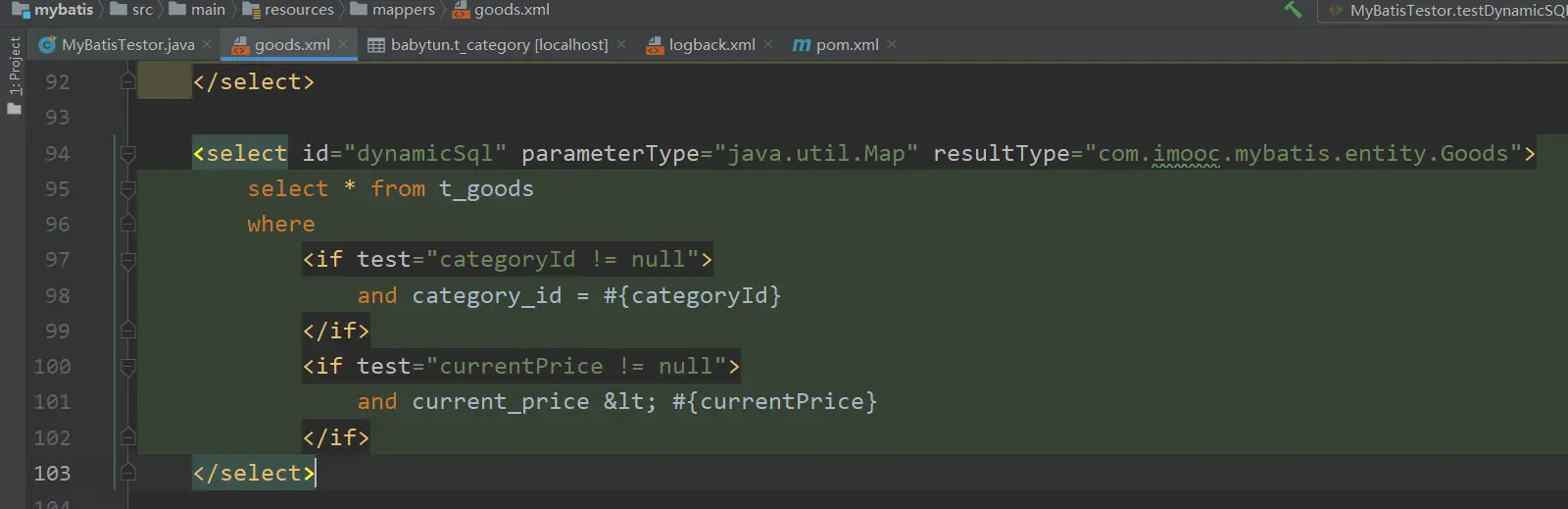Click the #{currentPrice} parameter

pyautogui.click(x=774, y=402)
